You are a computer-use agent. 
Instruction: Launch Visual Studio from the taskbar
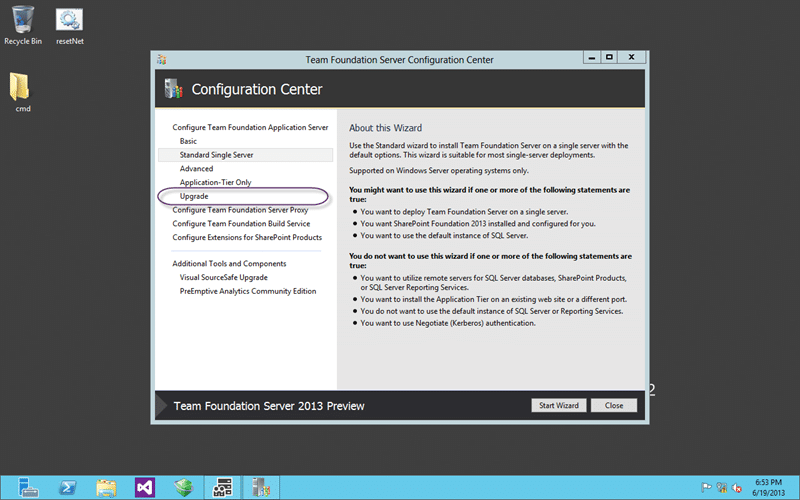pos(145,488)
